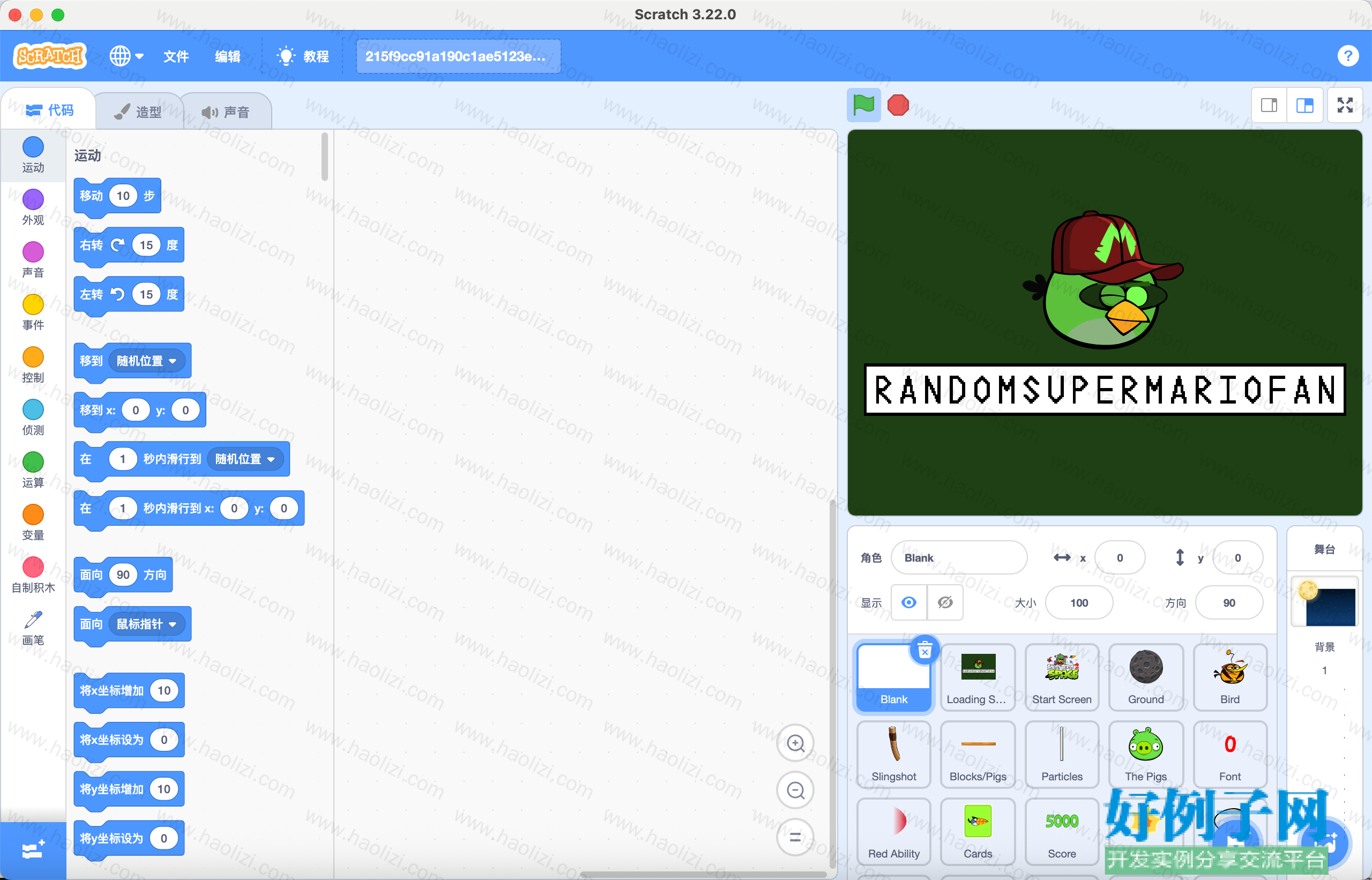This screenshot has height=880, width=1372.
Task: Switch to the 声音 tab
Action: pos(226,111)
